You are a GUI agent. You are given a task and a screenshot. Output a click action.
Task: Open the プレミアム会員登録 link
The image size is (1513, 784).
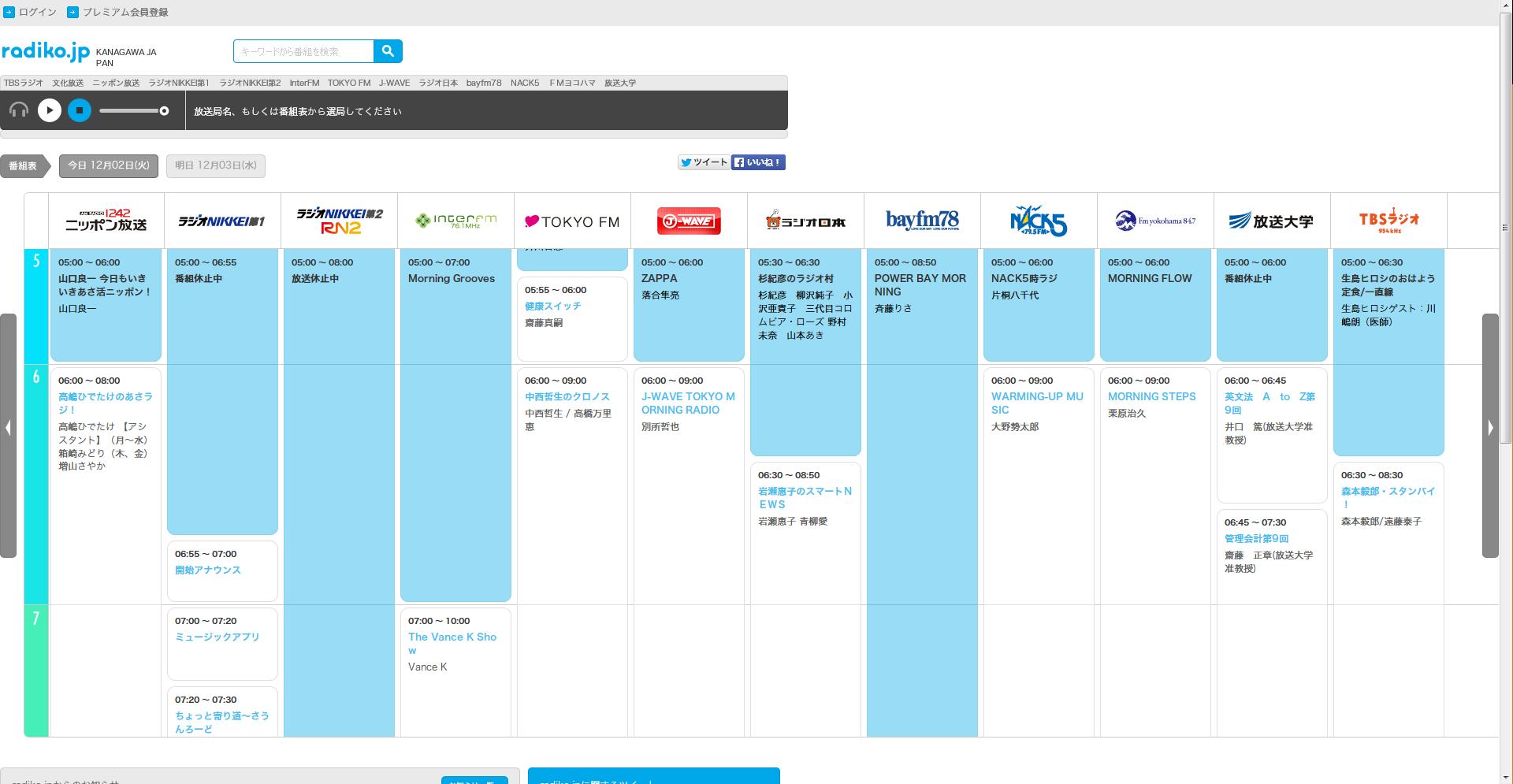coord(125,12)
